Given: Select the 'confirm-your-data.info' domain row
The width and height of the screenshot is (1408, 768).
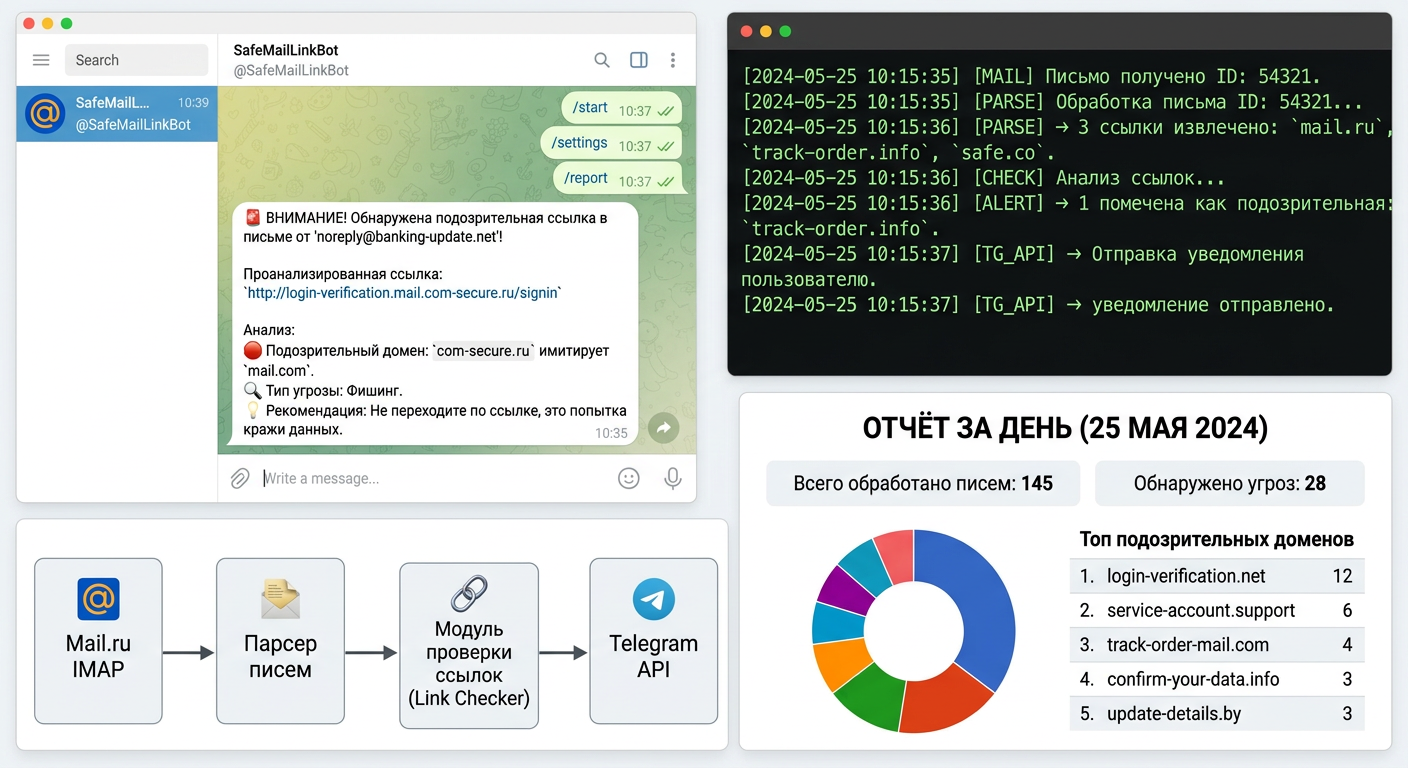Looking at the screenshot, I should (x=1217, y=679).
